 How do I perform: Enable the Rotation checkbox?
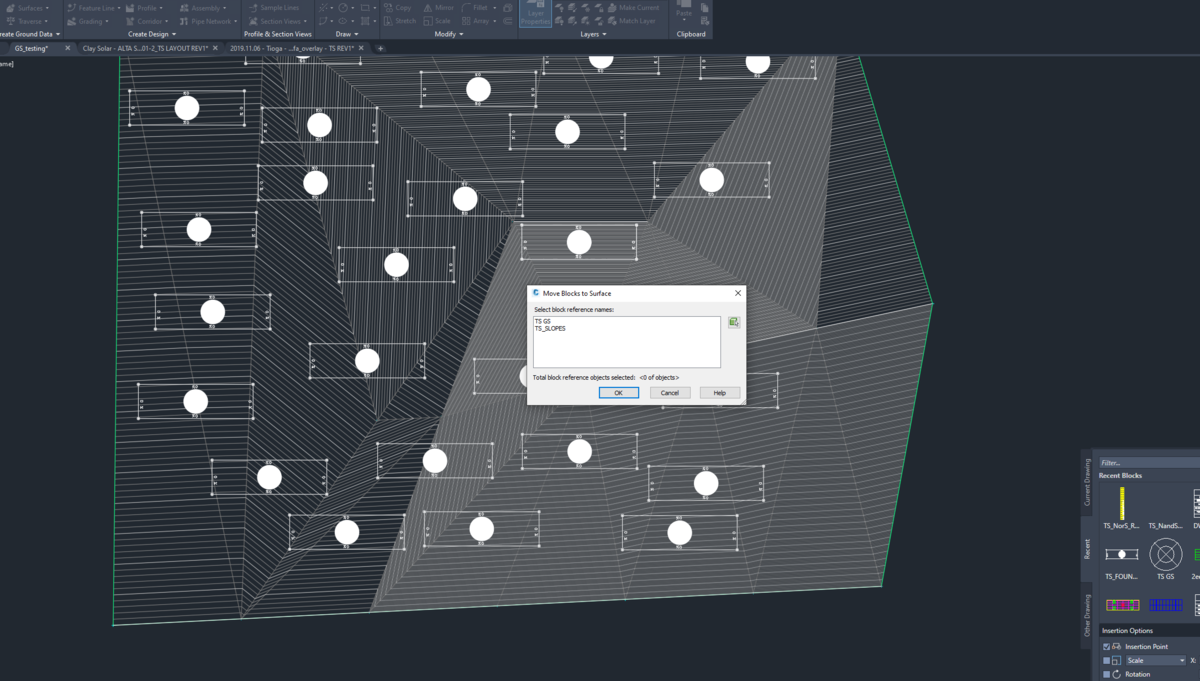click(1106, 675)
